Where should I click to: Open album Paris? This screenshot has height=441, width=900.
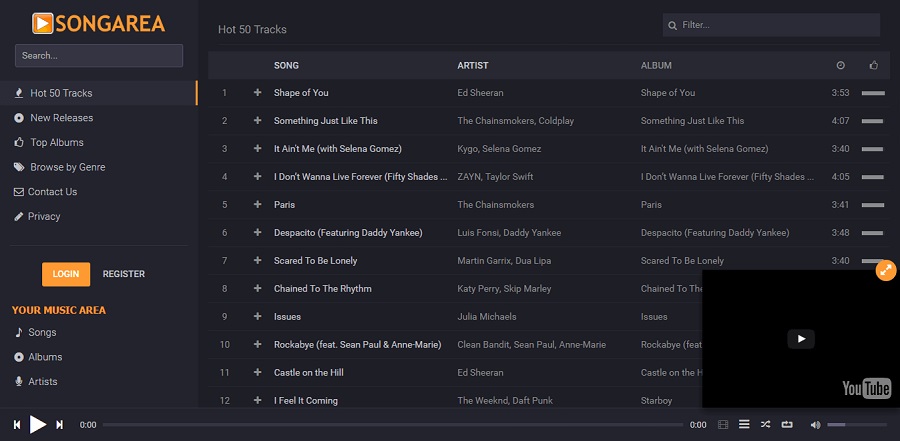pos(651,204)
